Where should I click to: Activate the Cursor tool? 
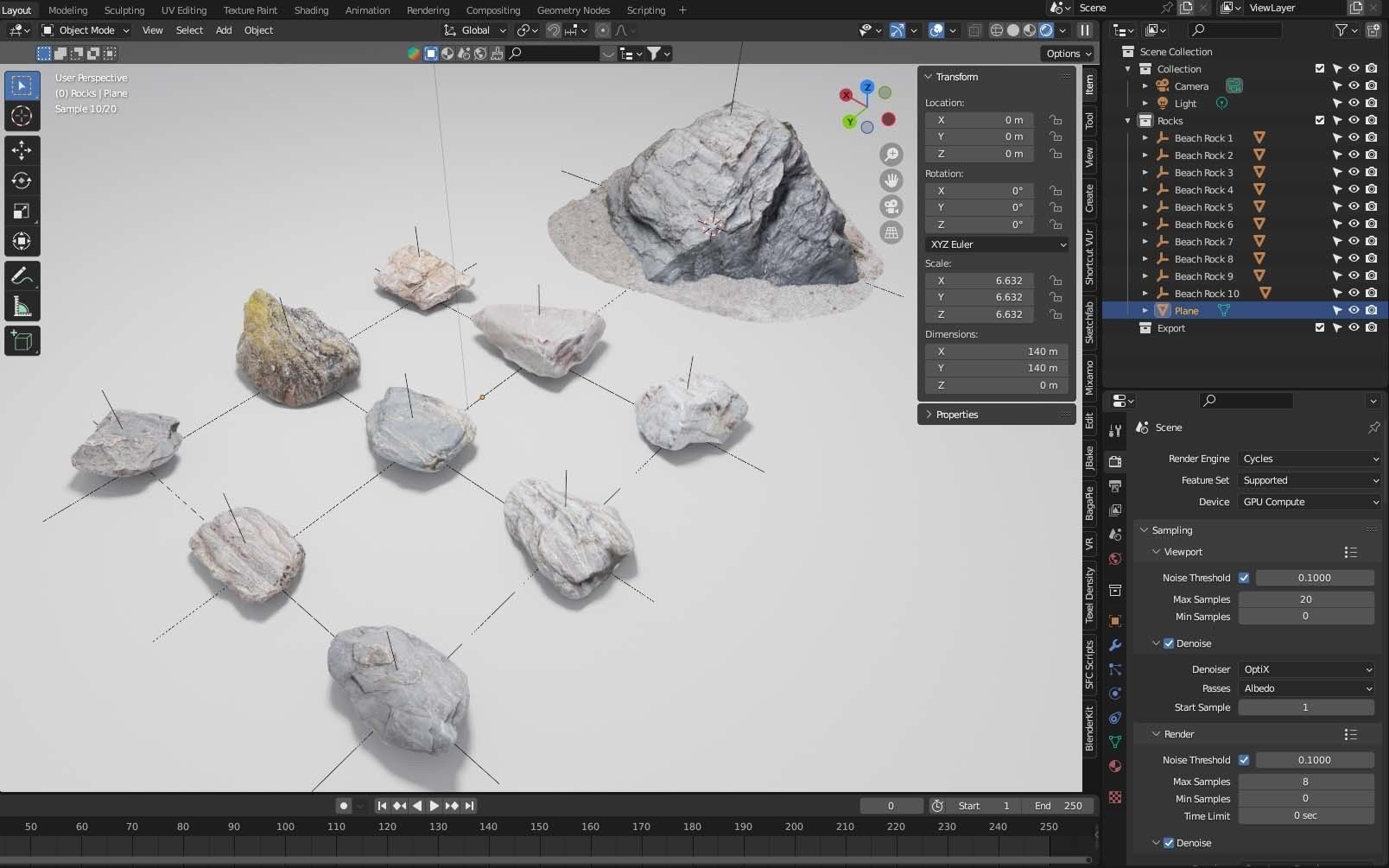22,116
